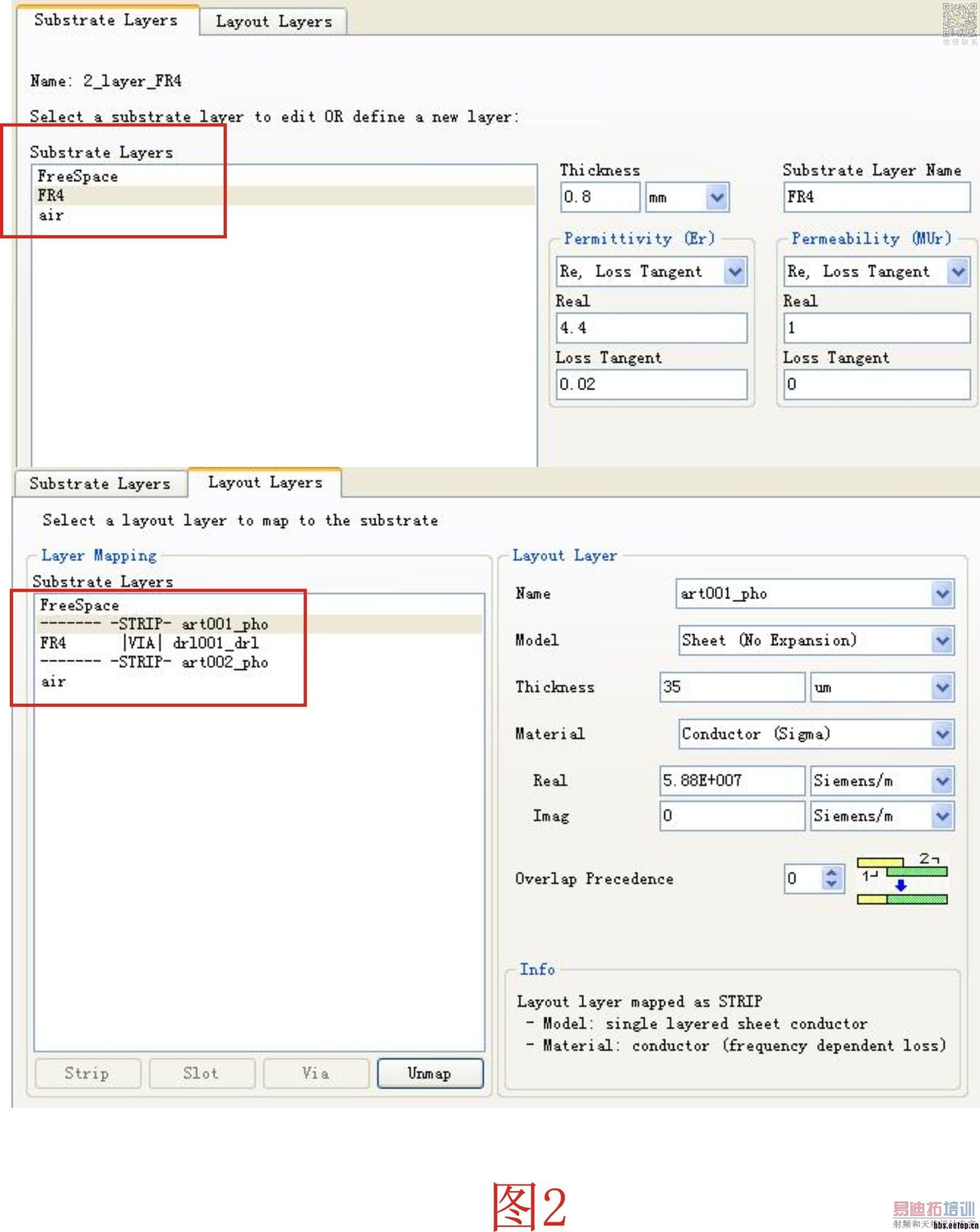
Task: Edit the Substrate Layer Name field
Action: click(x=877, y=197)
